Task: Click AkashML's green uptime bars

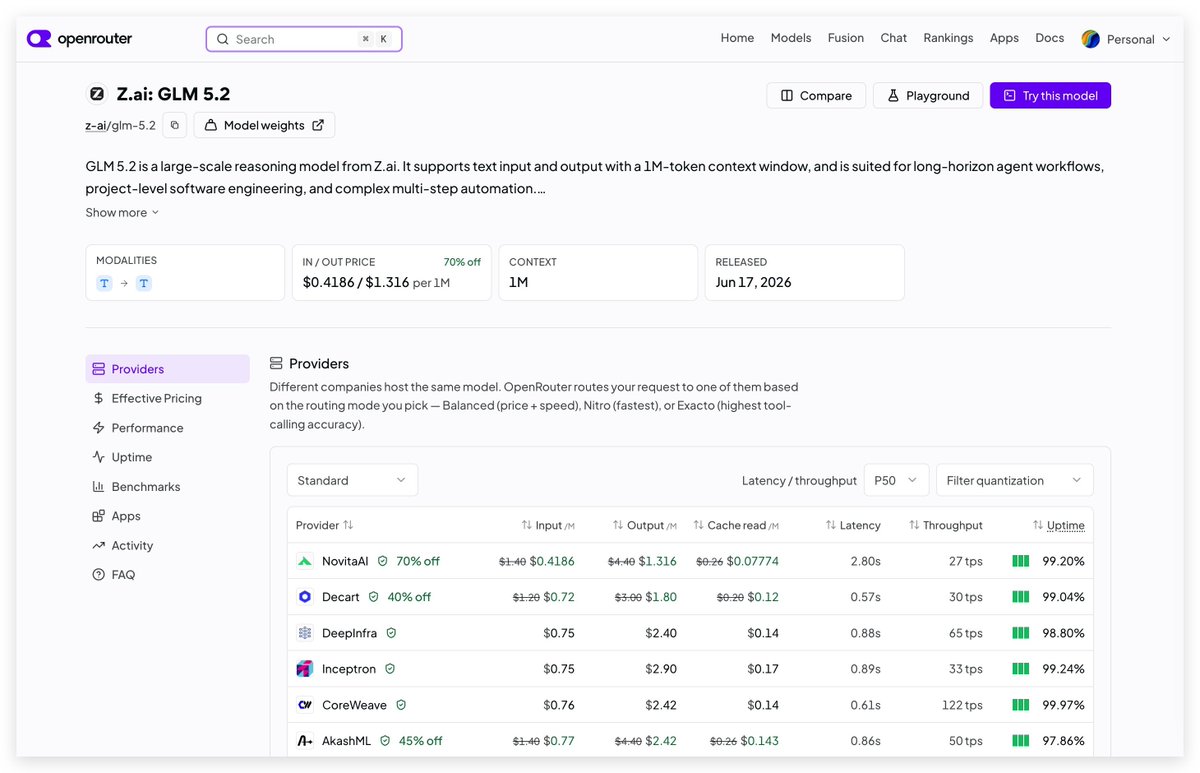Action: (x=1020, y=741)
